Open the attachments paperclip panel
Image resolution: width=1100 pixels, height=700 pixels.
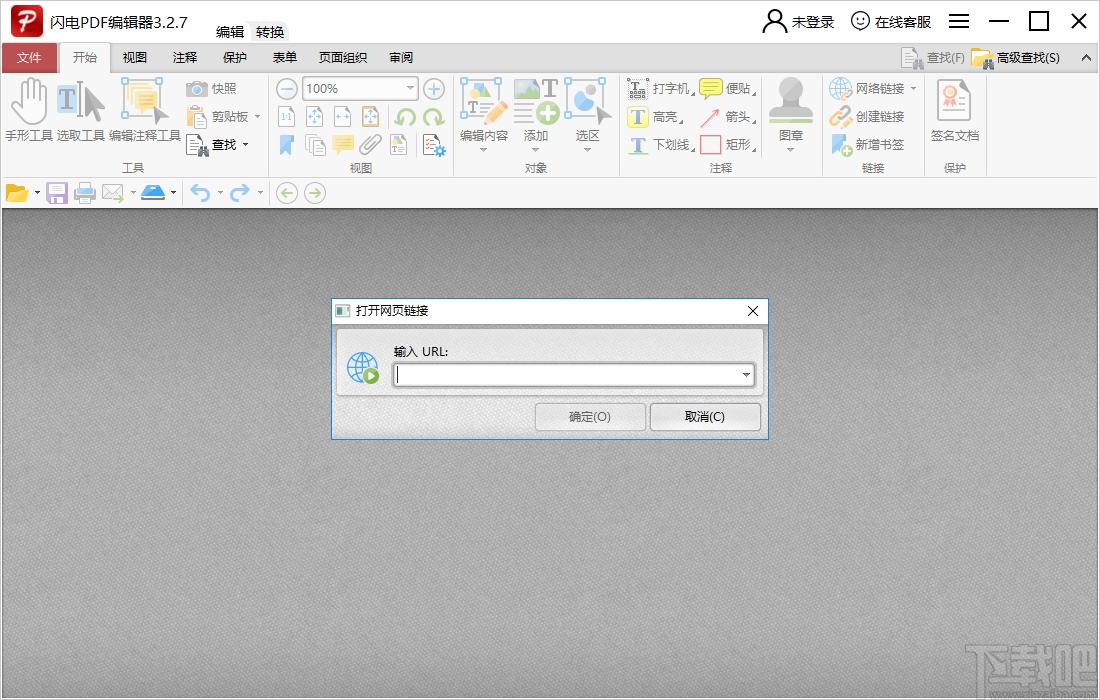pos(370,144)
